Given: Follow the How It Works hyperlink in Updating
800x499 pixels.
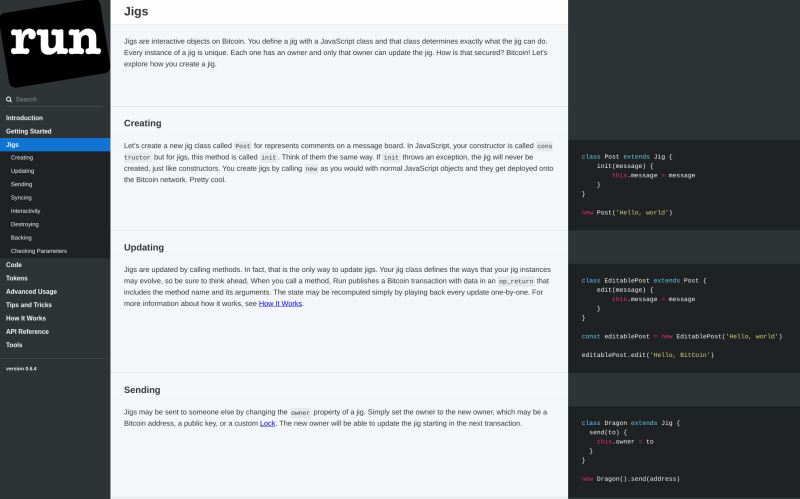Looking at the screenshot, I should 280,304.
